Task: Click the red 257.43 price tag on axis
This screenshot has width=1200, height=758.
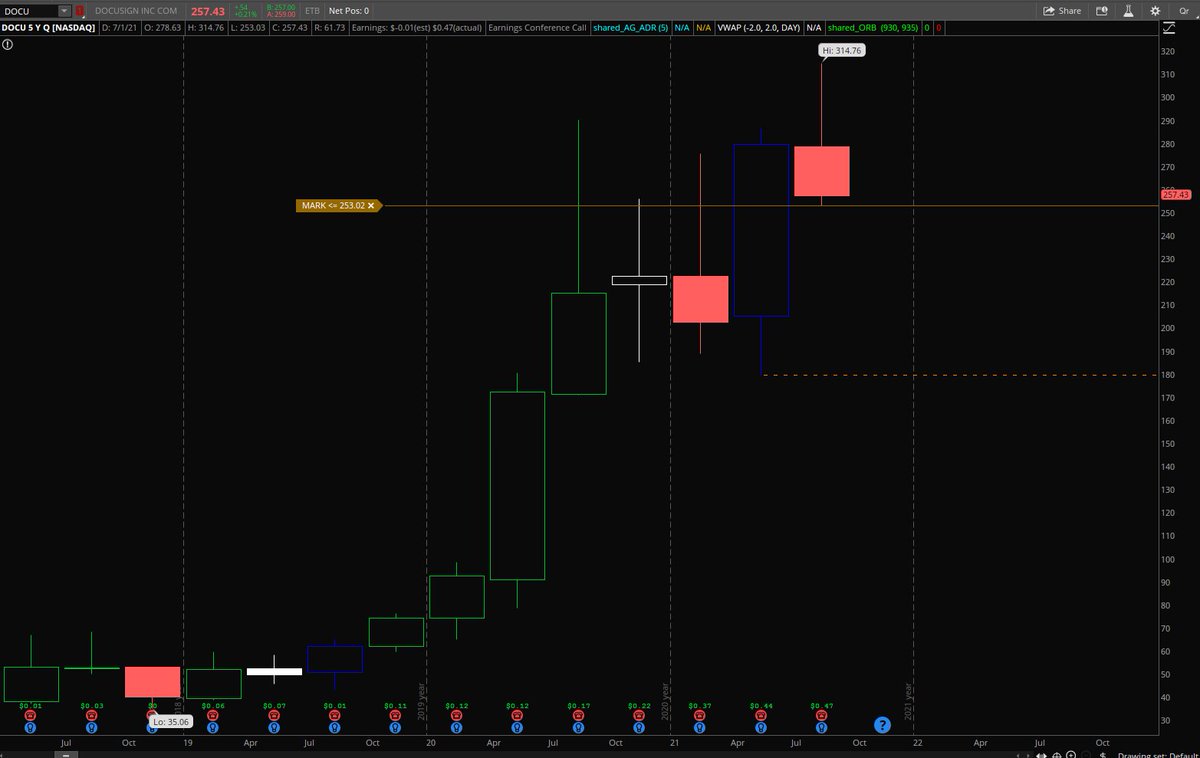Action: pyautogui.click(x=1178, y=194)
